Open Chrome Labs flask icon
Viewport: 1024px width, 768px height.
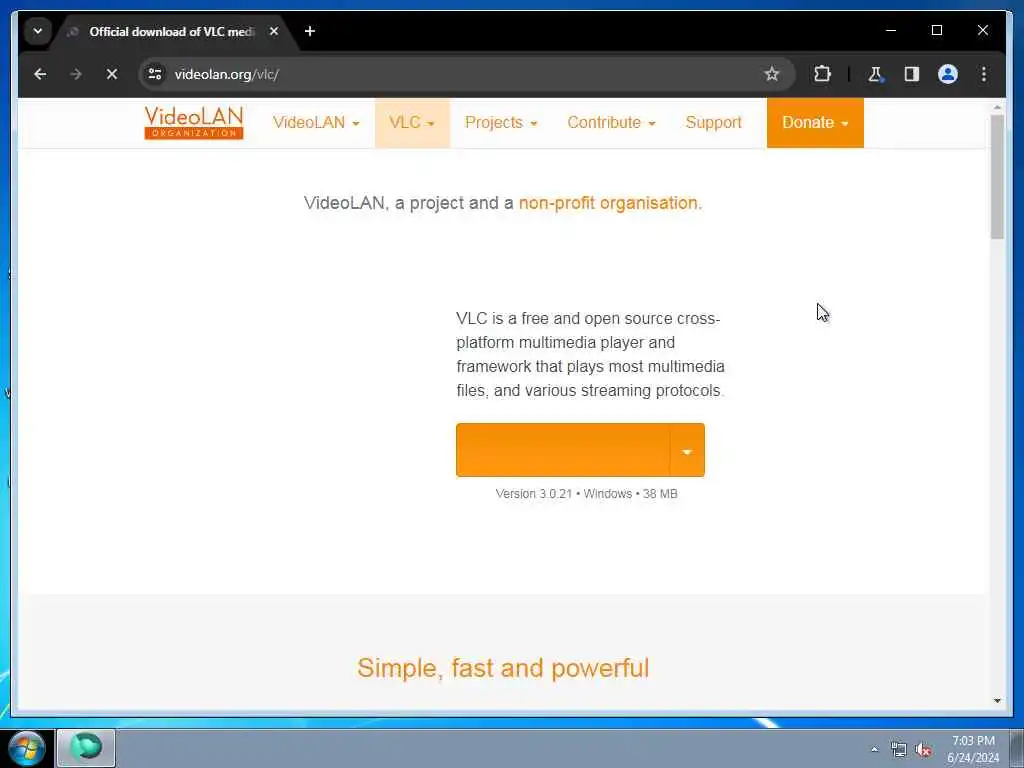coord(876,74)
